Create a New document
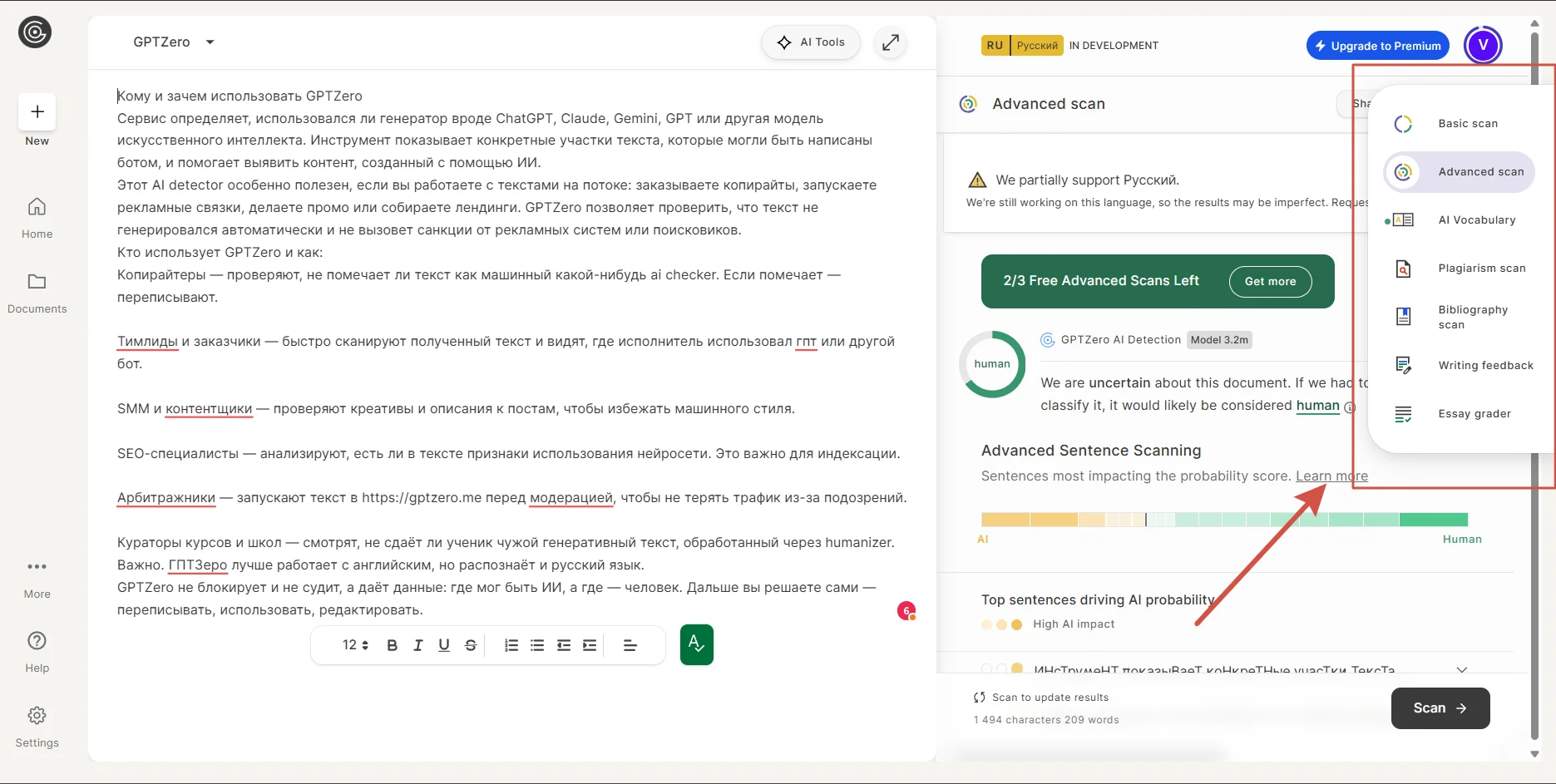1556x784 pixels. point(37,111)
